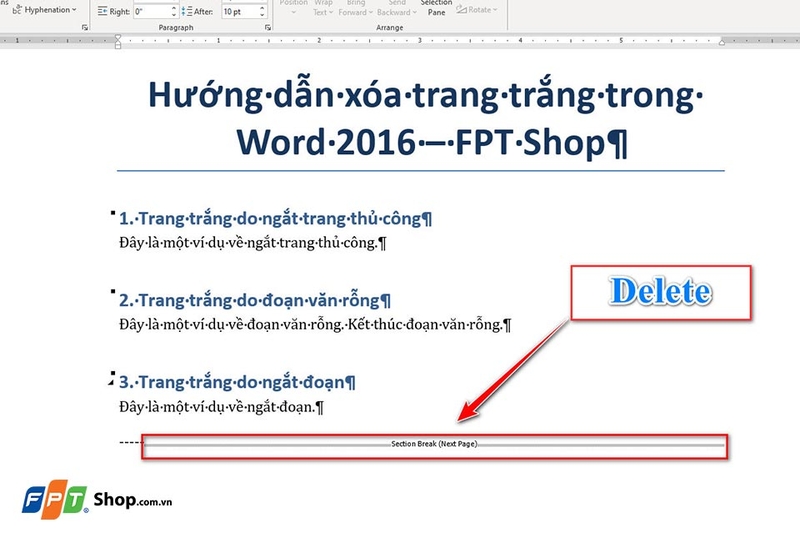Select the Section Break (Next Page) line
The image size is (800, 538).
[x=434, y=445]
